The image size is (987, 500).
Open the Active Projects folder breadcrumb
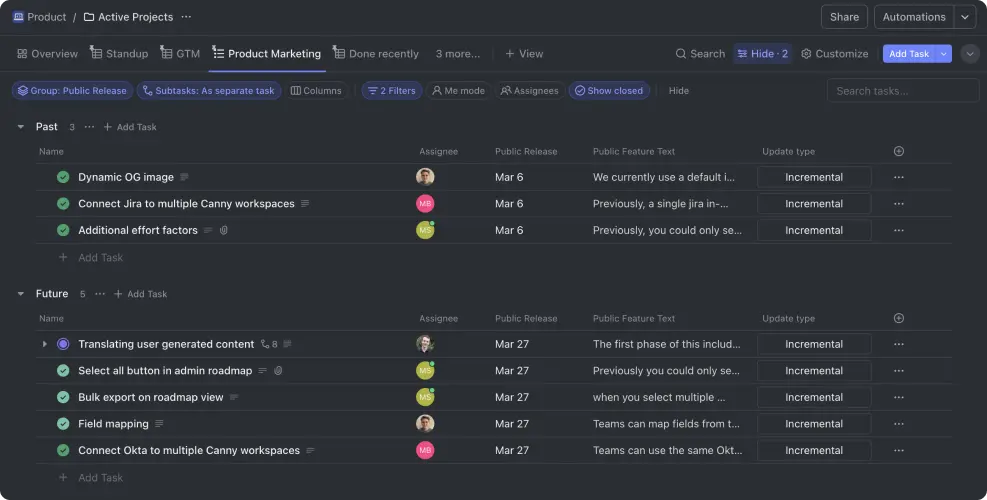(128, 17)
